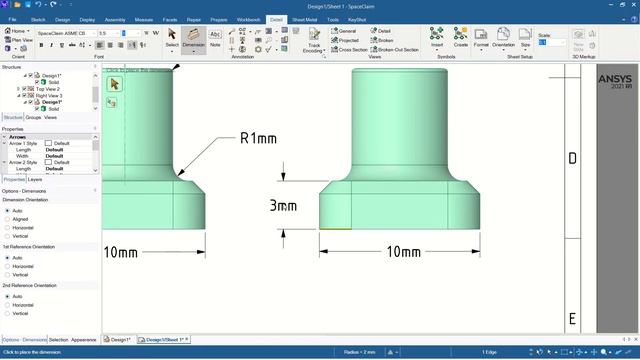Switch to Sketch ribbon tab
Viewport: 640px width, 360px height.
[x=38, y=20]
